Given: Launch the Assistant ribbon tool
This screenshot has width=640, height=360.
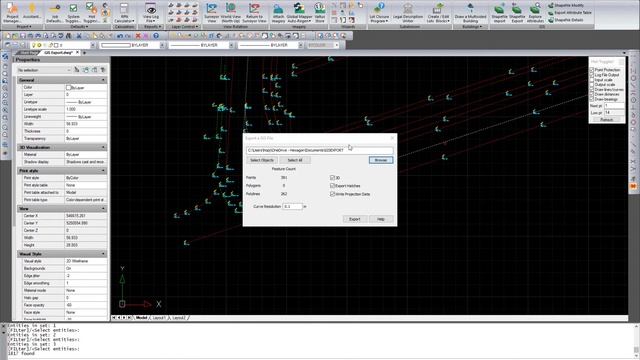Looking at the screenshot, I should click(x=32, y=12).
